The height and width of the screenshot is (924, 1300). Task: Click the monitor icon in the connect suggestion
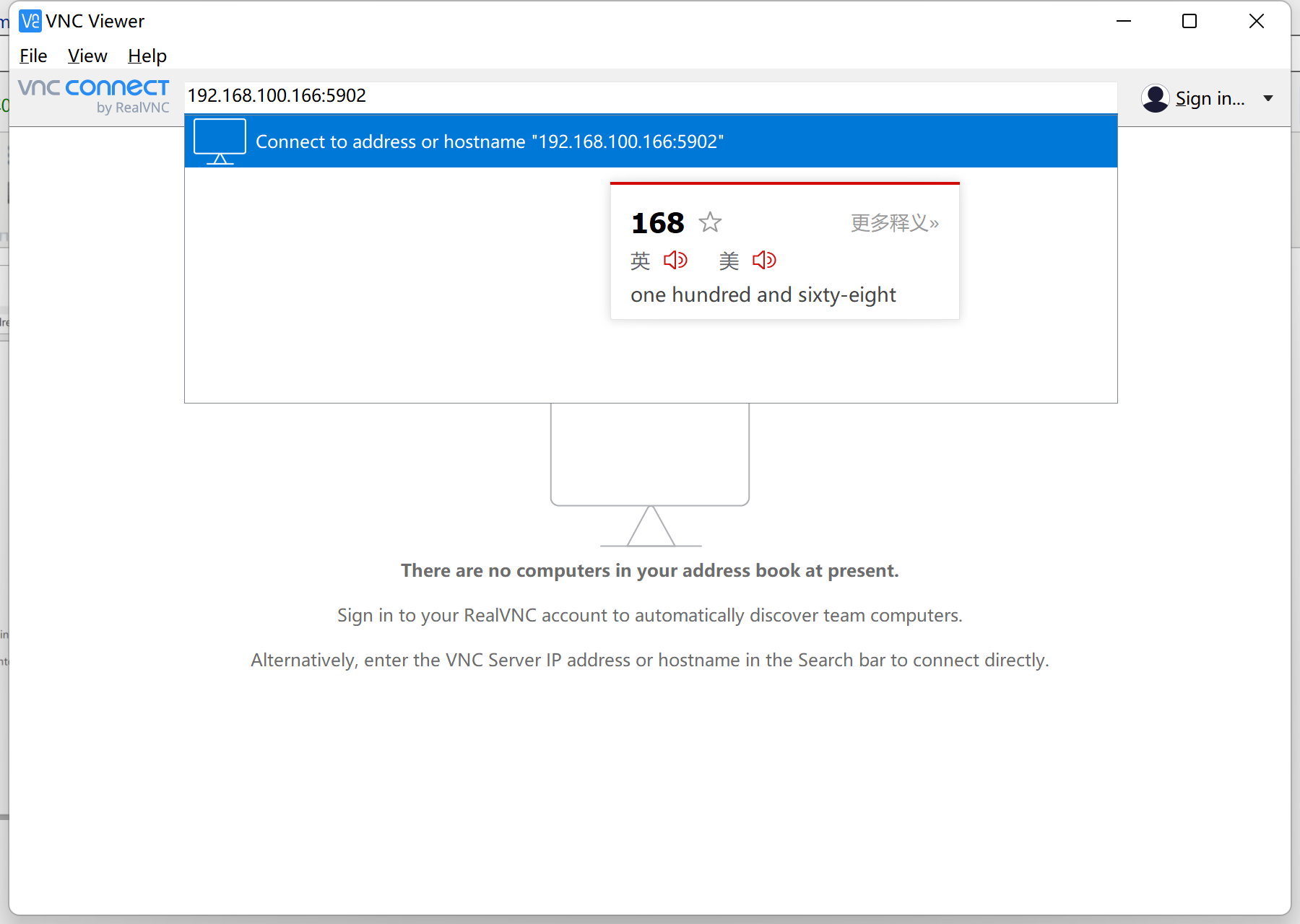(220, 141)
